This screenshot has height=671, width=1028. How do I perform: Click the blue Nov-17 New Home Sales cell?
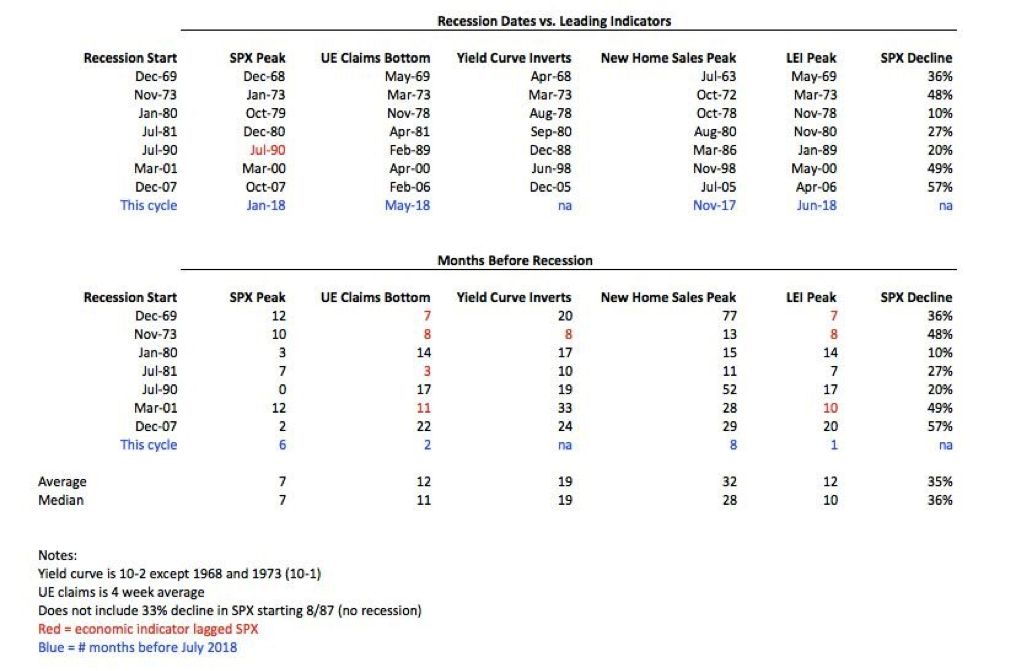point(716,205)
